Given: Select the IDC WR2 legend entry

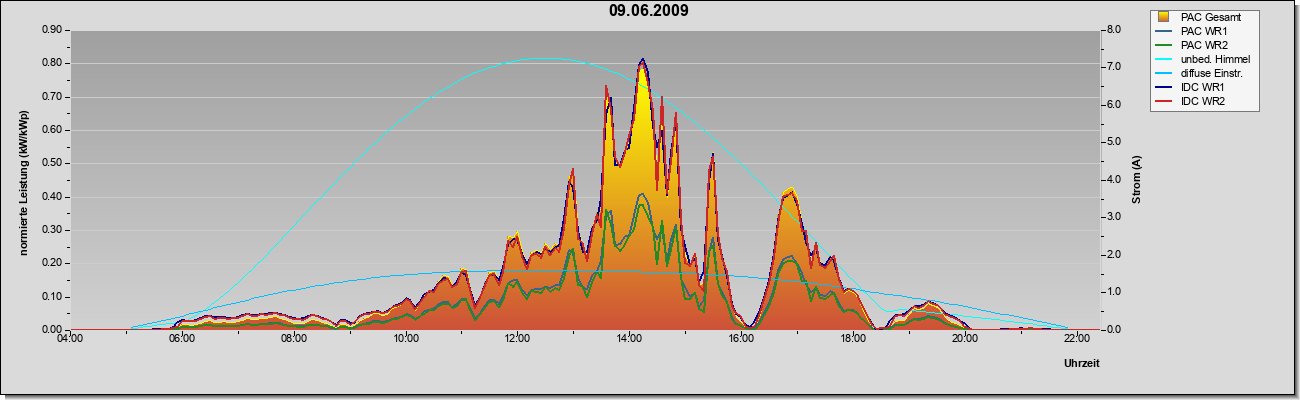Looking at the screenshot, I should pos(1191,102).
